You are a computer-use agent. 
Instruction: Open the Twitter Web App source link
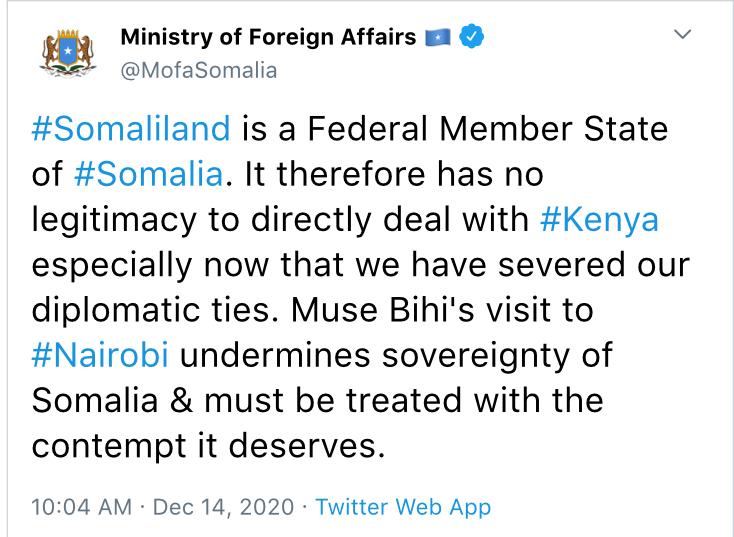coord(403,507)
